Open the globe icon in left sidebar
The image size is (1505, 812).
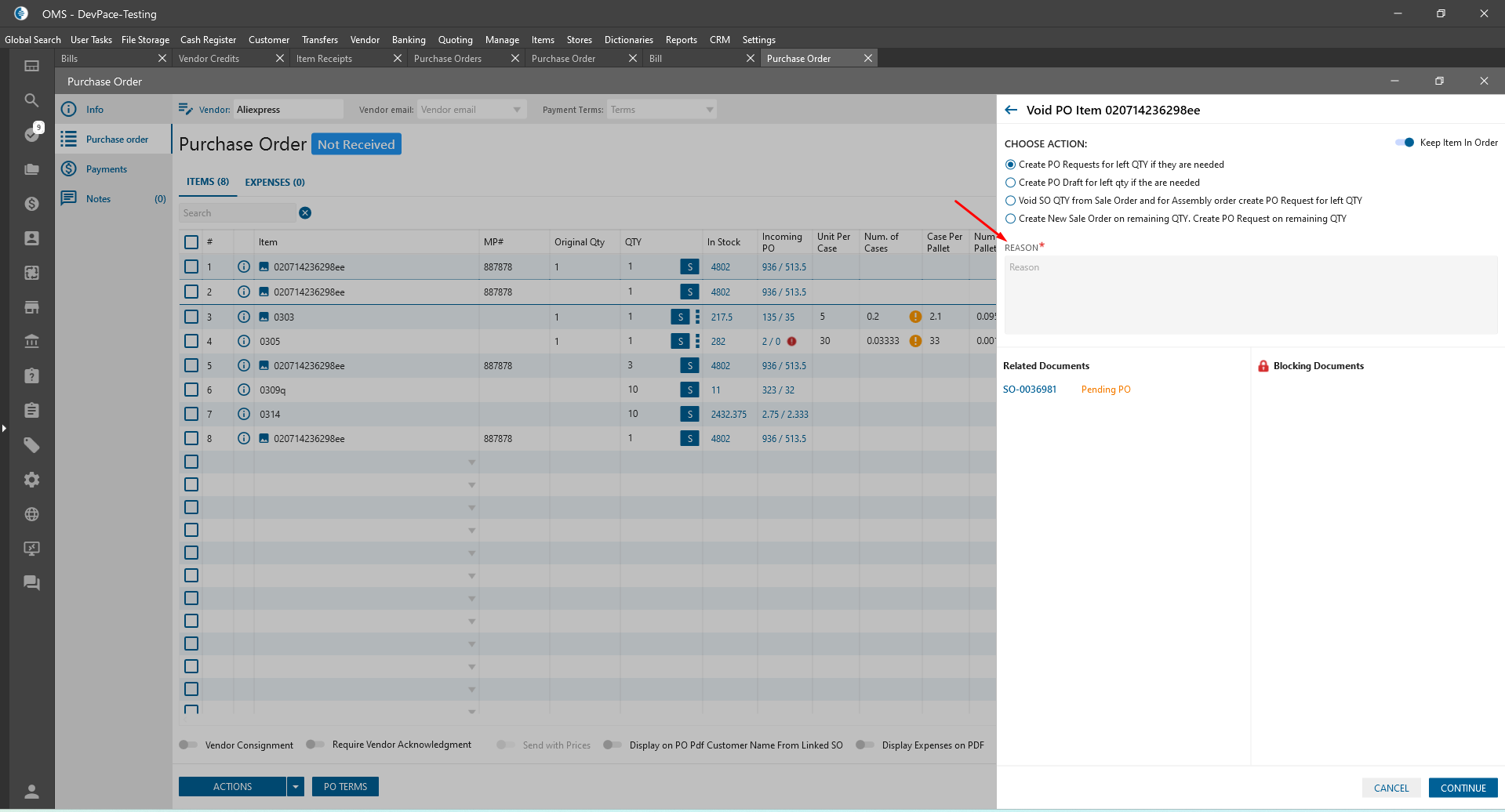point(31,514)
